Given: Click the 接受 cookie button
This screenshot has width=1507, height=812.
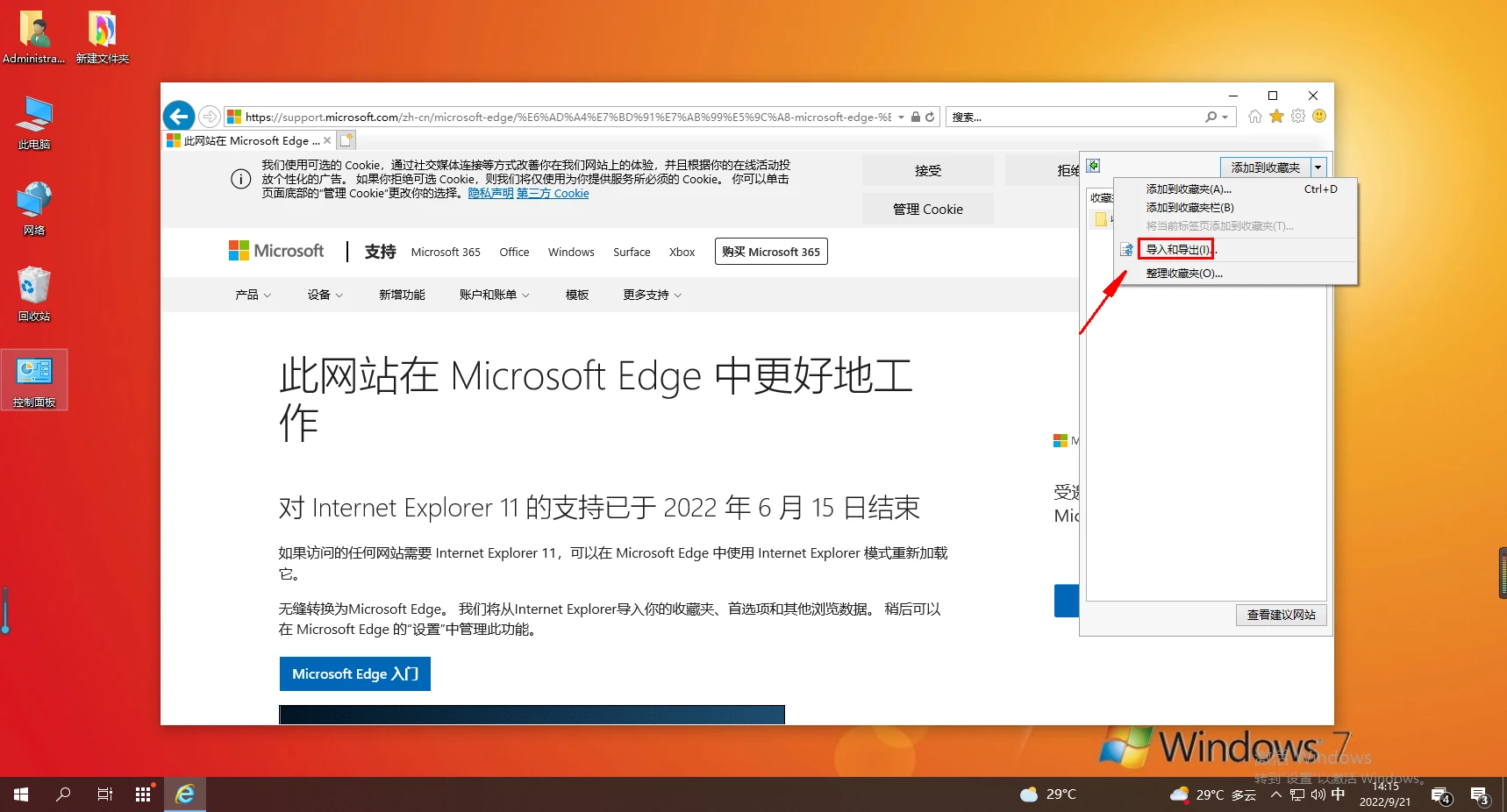Looking at the screenshot, I should (x=927, y=170).
